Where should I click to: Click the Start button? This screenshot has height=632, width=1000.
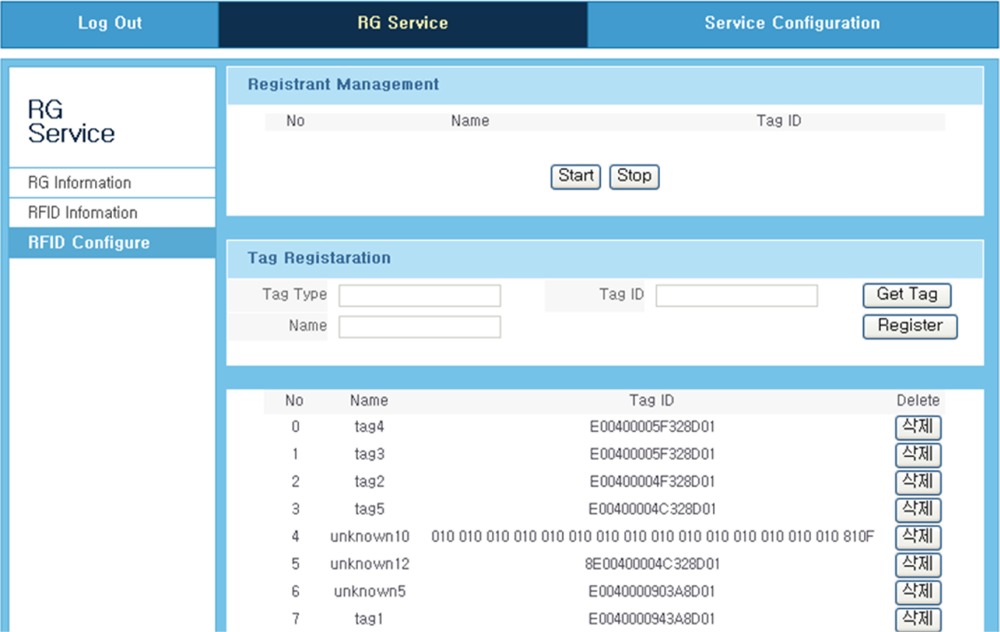point(576,177)
